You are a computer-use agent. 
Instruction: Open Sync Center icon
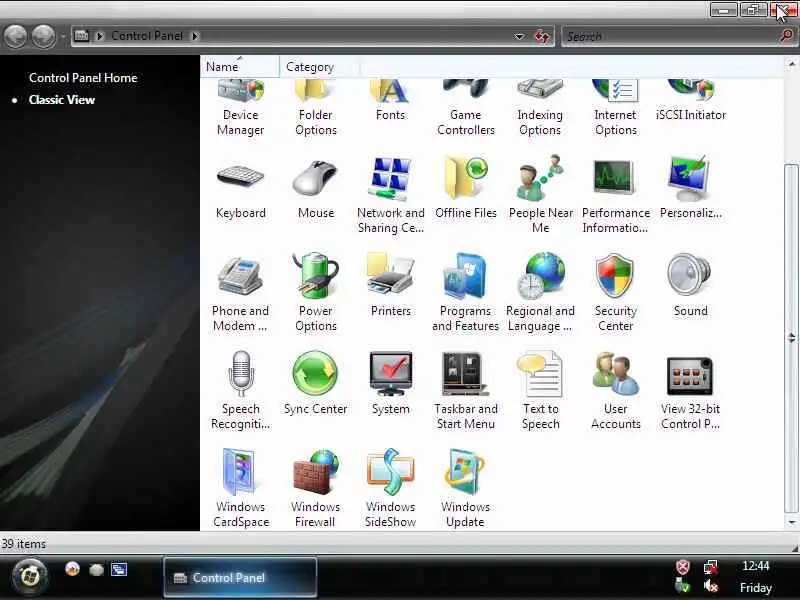coord(315,384)
